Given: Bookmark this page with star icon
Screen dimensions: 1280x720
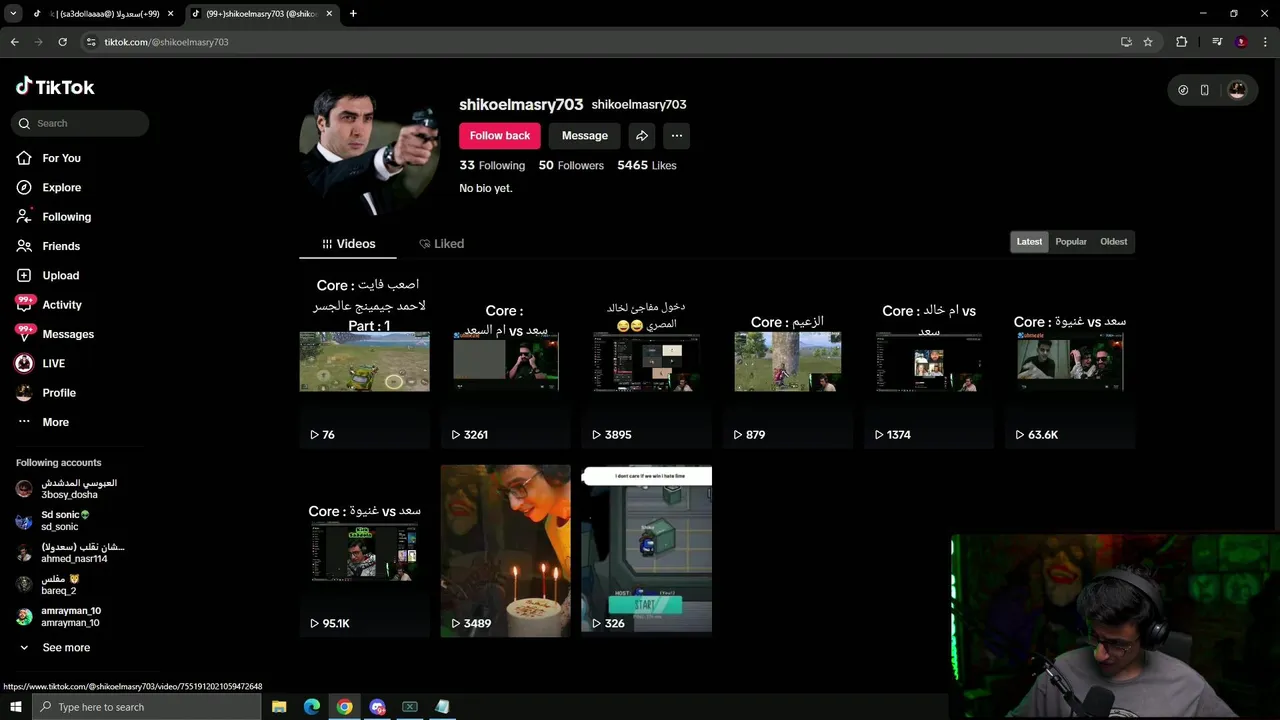Looking at the screenshot, I should tap(1148, 42).
